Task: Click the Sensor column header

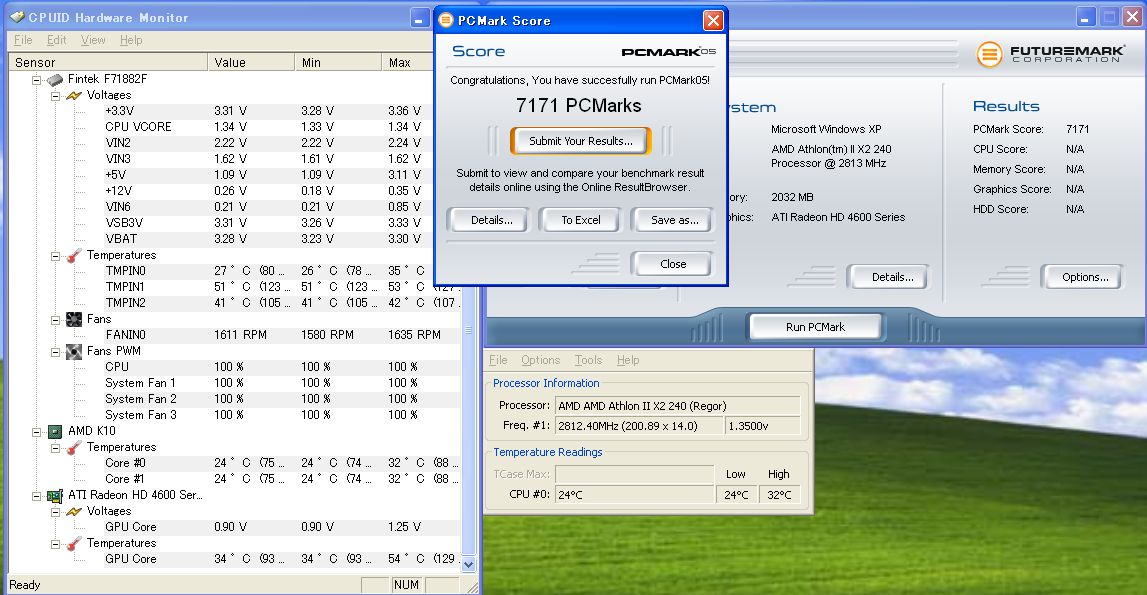Action: click(108, 63)
